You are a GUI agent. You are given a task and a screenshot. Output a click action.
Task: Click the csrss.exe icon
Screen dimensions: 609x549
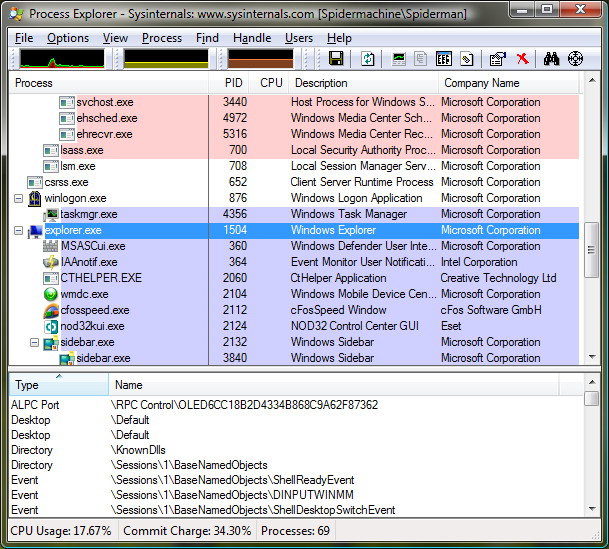tap(35, 182)
